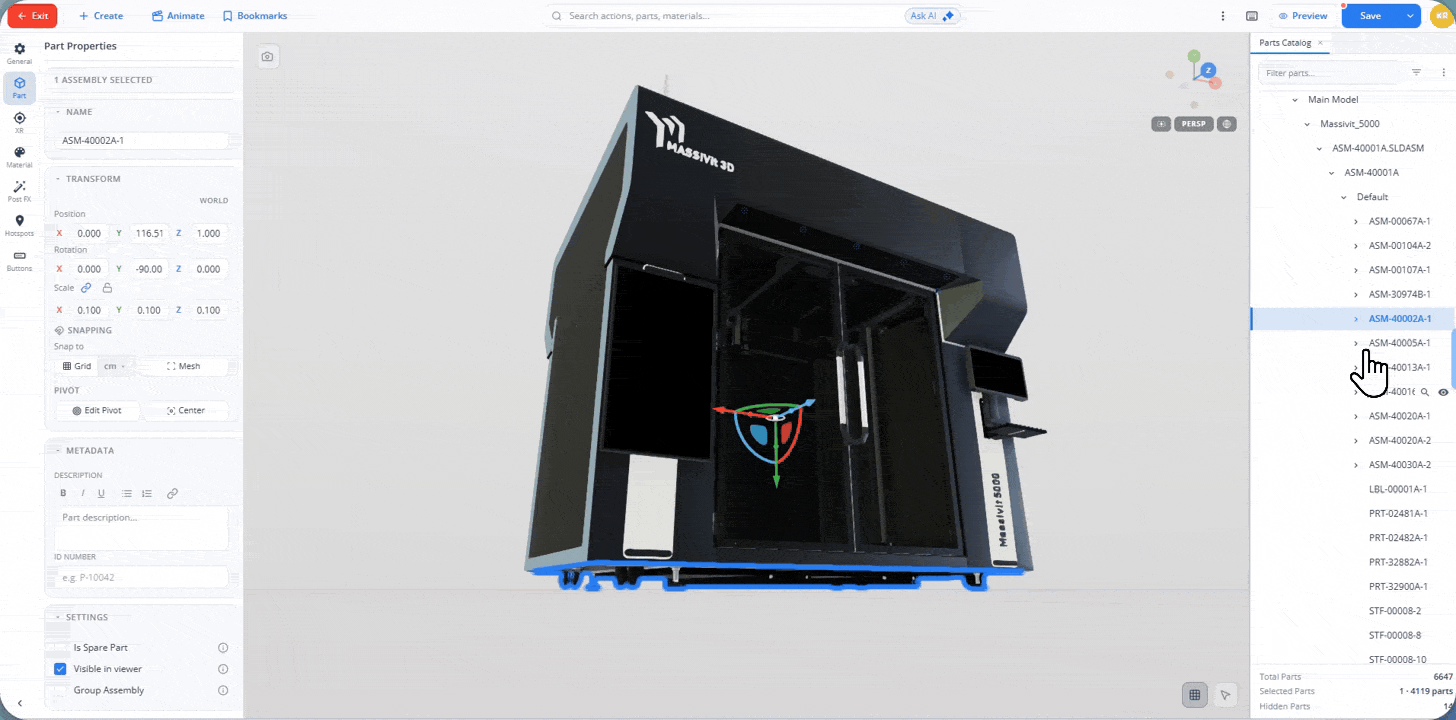The width and height of the screenshot is (1456, 720).
Task: Click the Edit Pivot button
Action: tap(97, 411)
